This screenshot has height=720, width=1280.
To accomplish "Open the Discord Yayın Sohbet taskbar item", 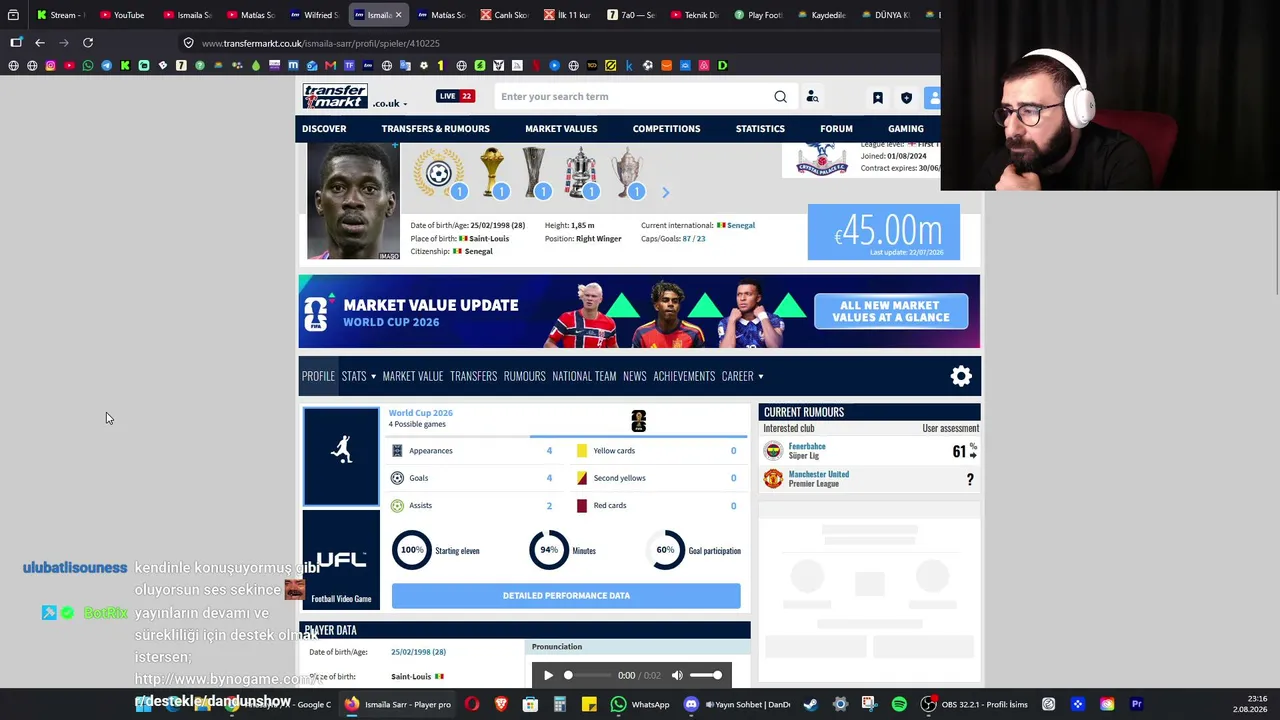I will click(737, 704).
